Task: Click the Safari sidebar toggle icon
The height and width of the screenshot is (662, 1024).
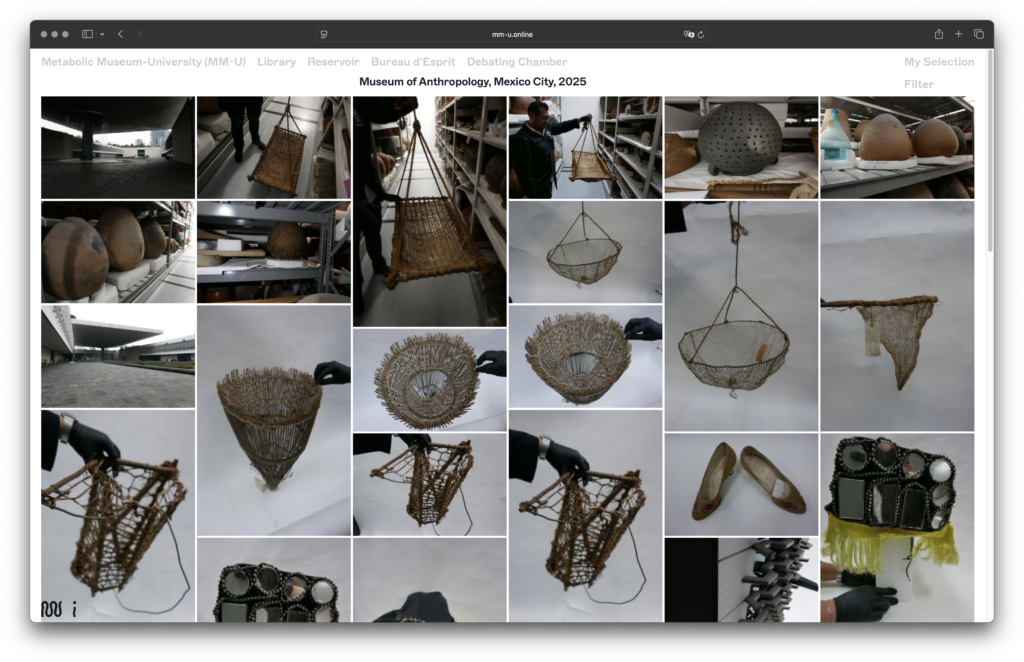Action: click(87, 34)
